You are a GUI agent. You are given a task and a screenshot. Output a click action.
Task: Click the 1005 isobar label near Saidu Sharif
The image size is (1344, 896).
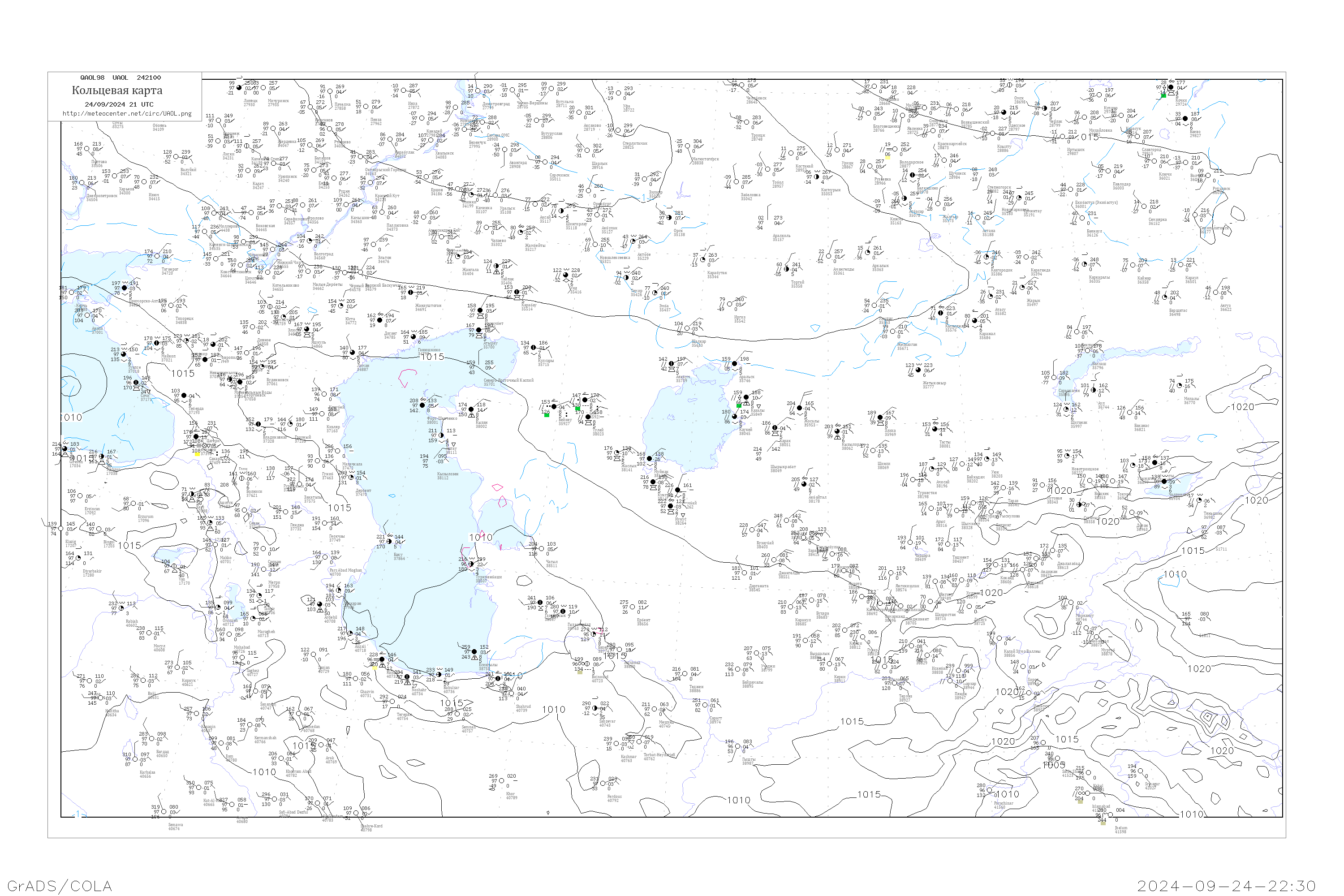click(1054, 765)
